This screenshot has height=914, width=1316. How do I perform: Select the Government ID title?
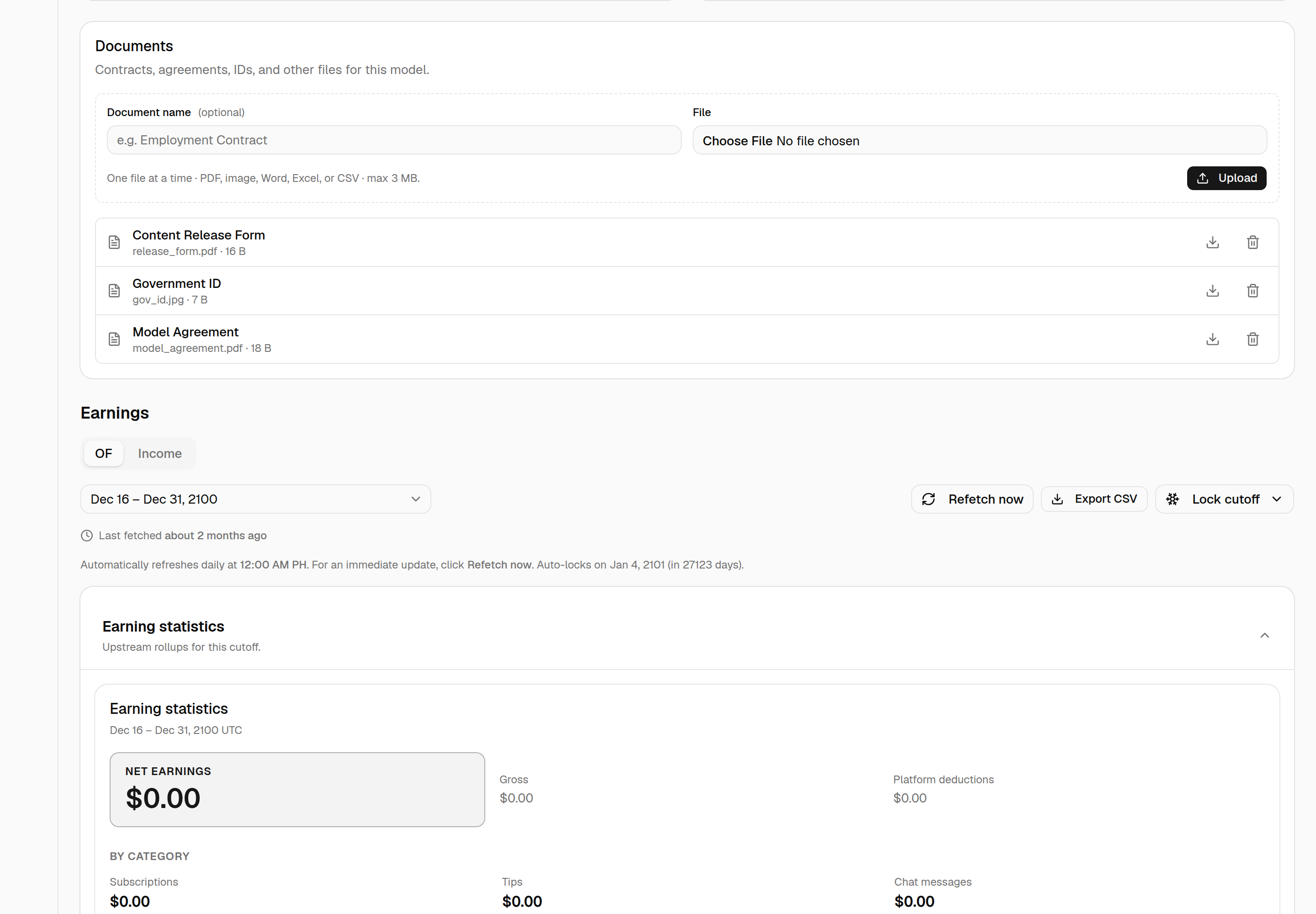[176, 283]
